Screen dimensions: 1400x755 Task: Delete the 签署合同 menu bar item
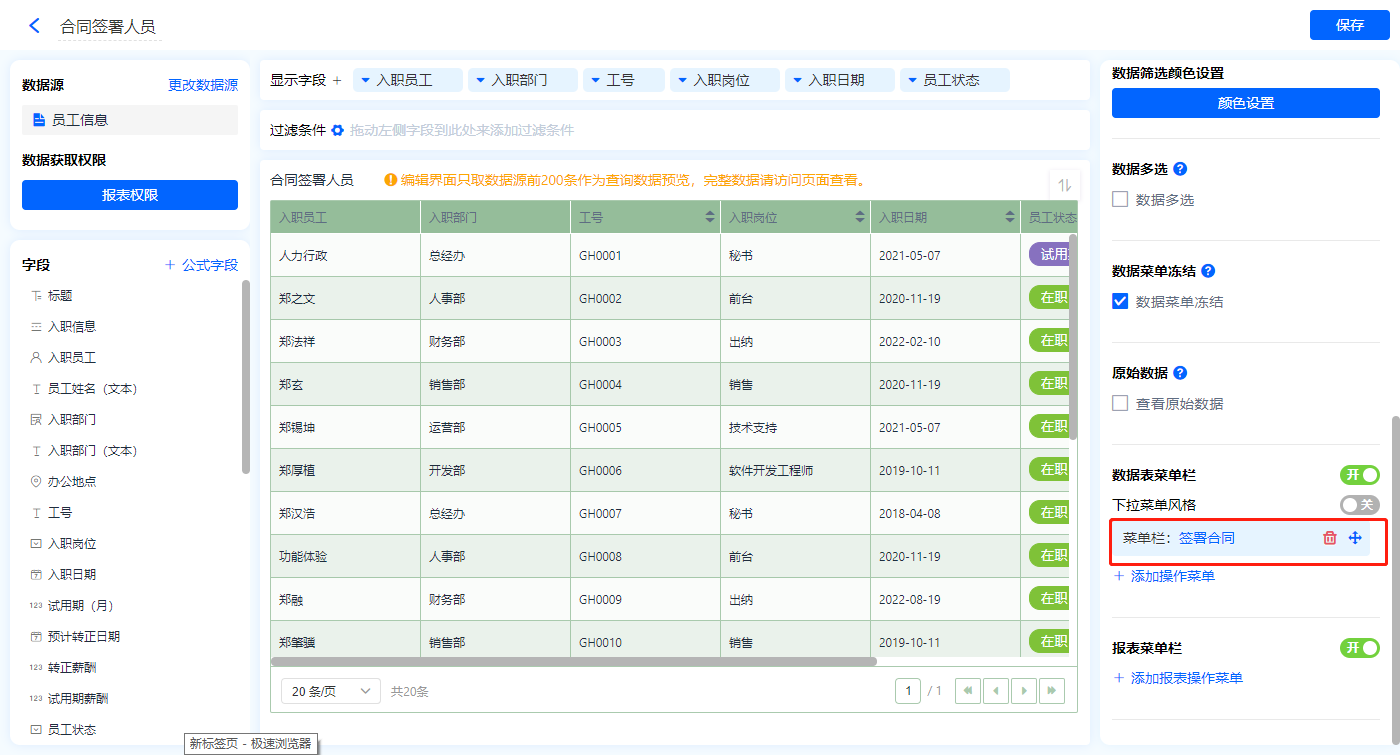coord(1330,538)
